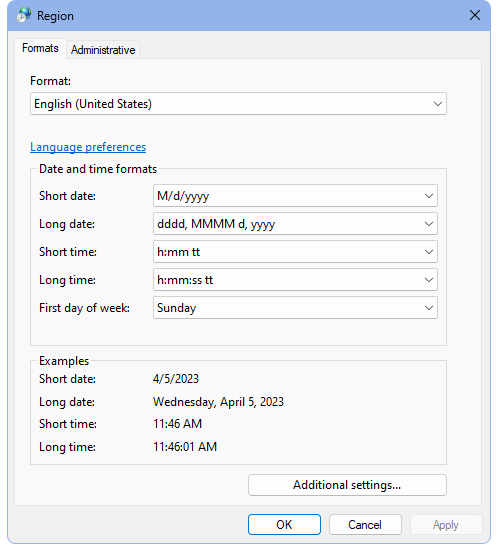The width and height of the screenshot is (498, 551).
Task: Click the Cancel button
Action: (365, 525)
